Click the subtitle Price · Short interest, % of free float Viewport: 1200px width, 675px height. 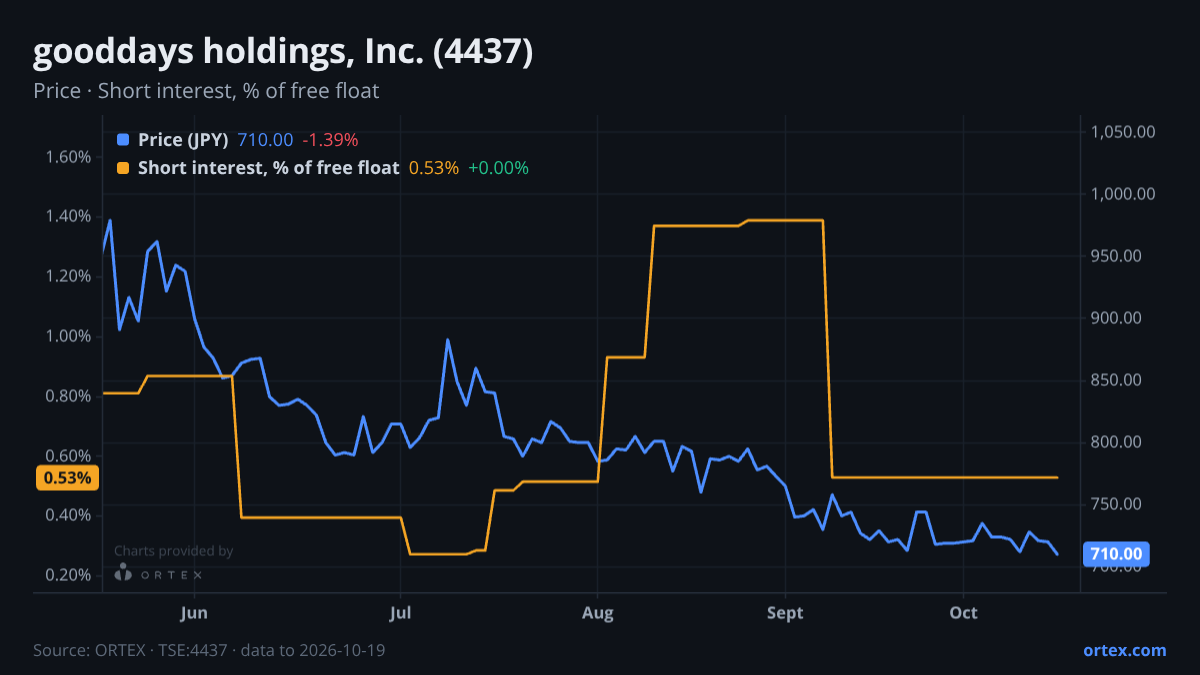coord(206,91)
